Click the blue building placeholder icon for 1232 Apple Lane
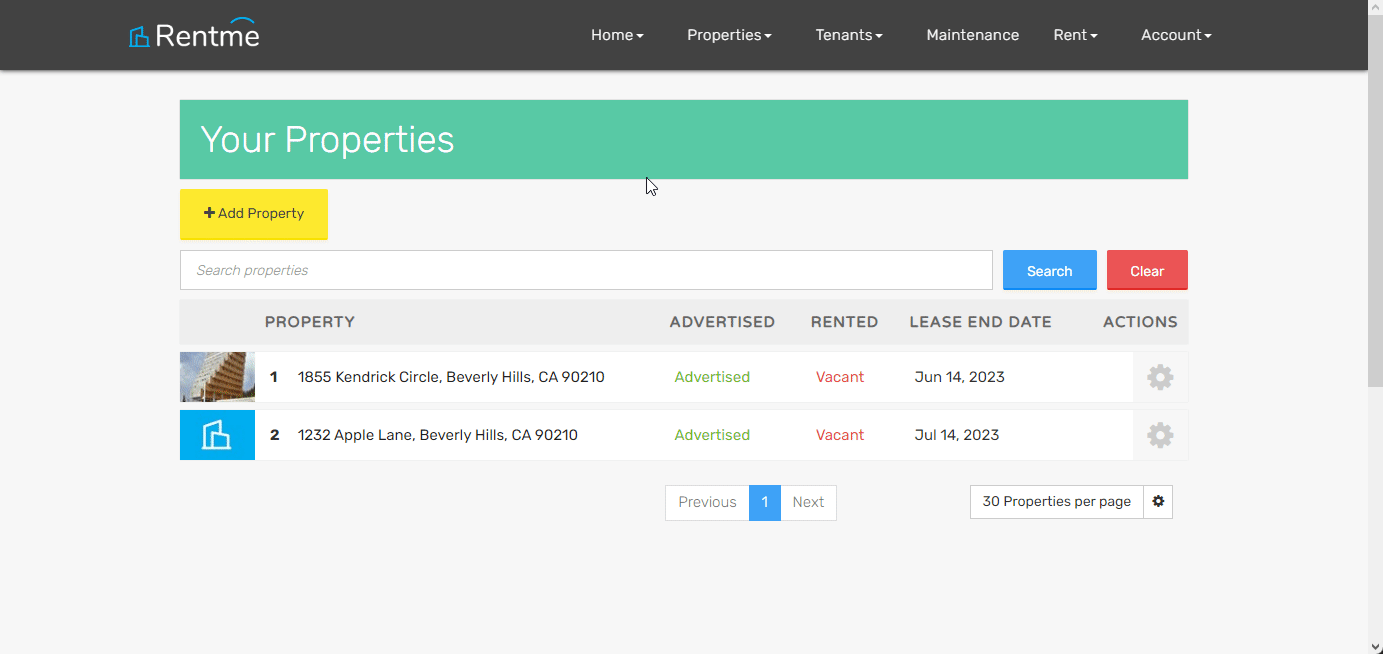This screenshot has height=654, width=1383. [217, 435]
